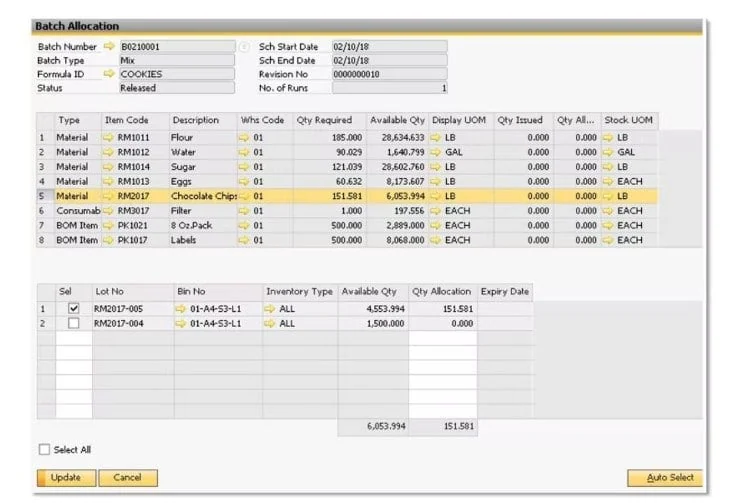Open bin link arrow for lot RM2017-005
This screenshot has height=503, width=736.
click(181, 309)
